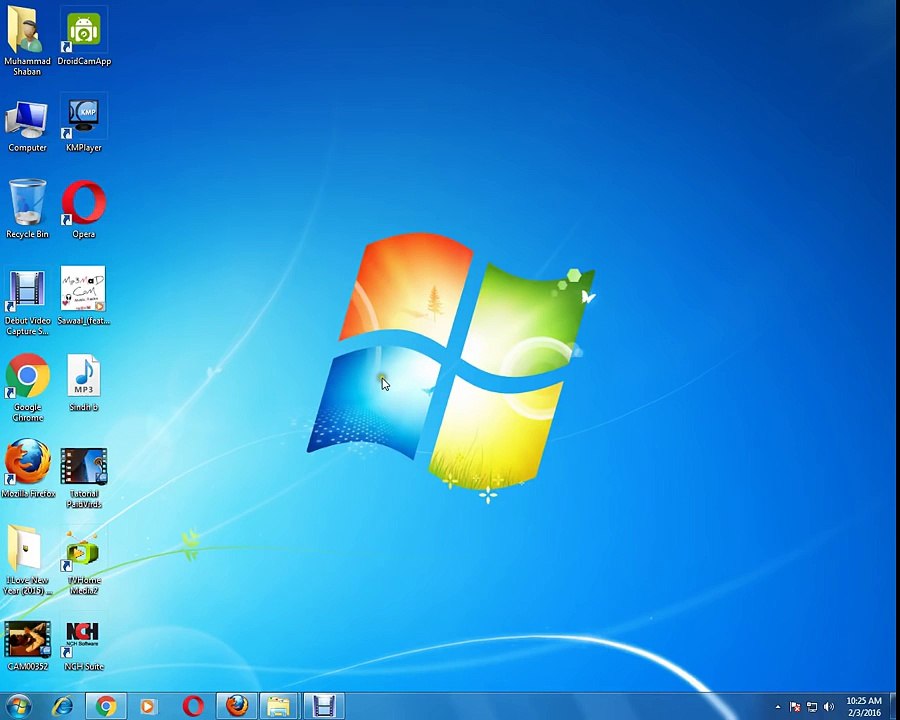Image resolution: width=900 pixels, height=720 pixels.
Task: Switch to Firefox in the taskbar
Action: (236, 706)
